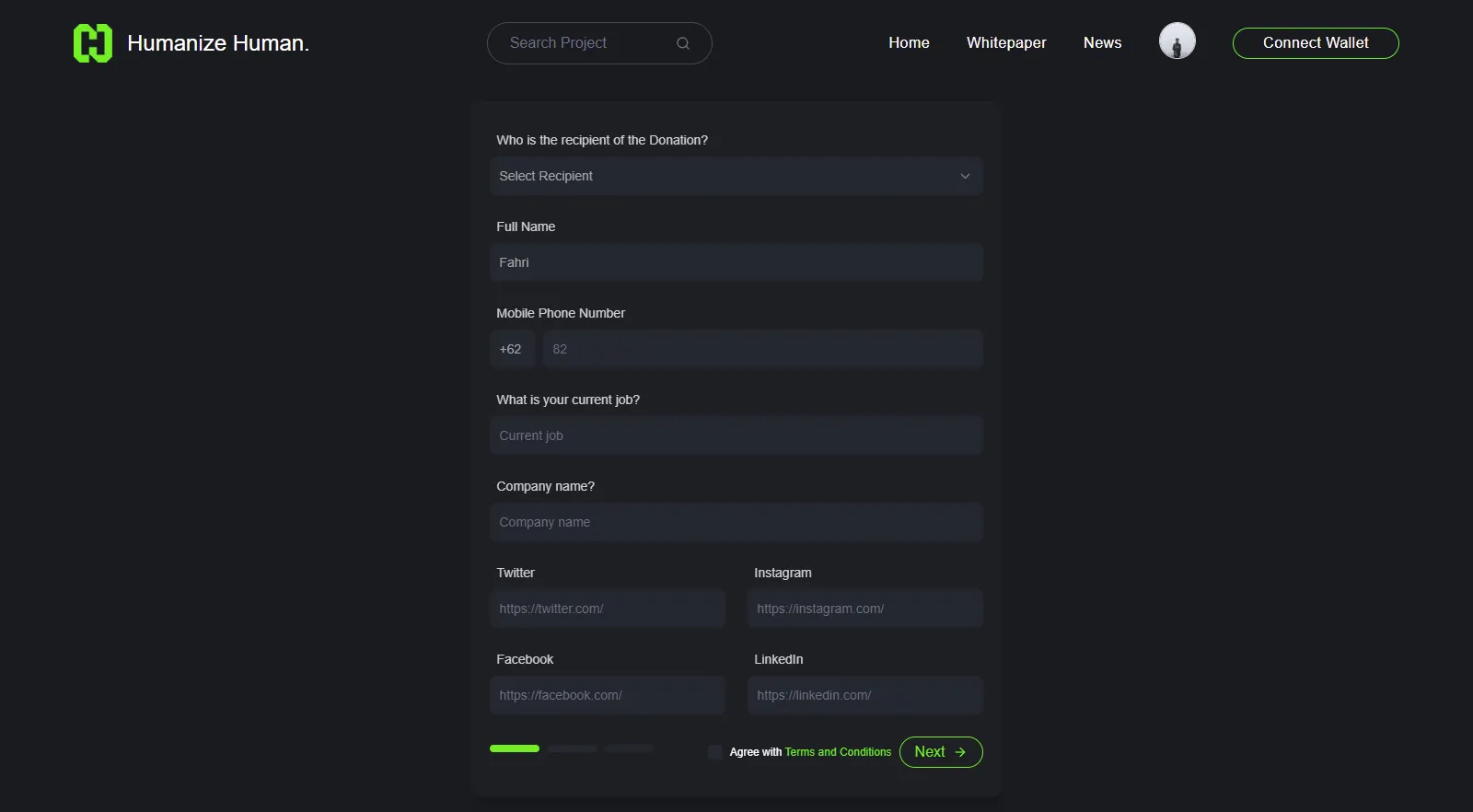This screenshot has height=812, width=1473.
Task: Click the green Humanize Human logo icon
Action: click(x=92, y=43)
